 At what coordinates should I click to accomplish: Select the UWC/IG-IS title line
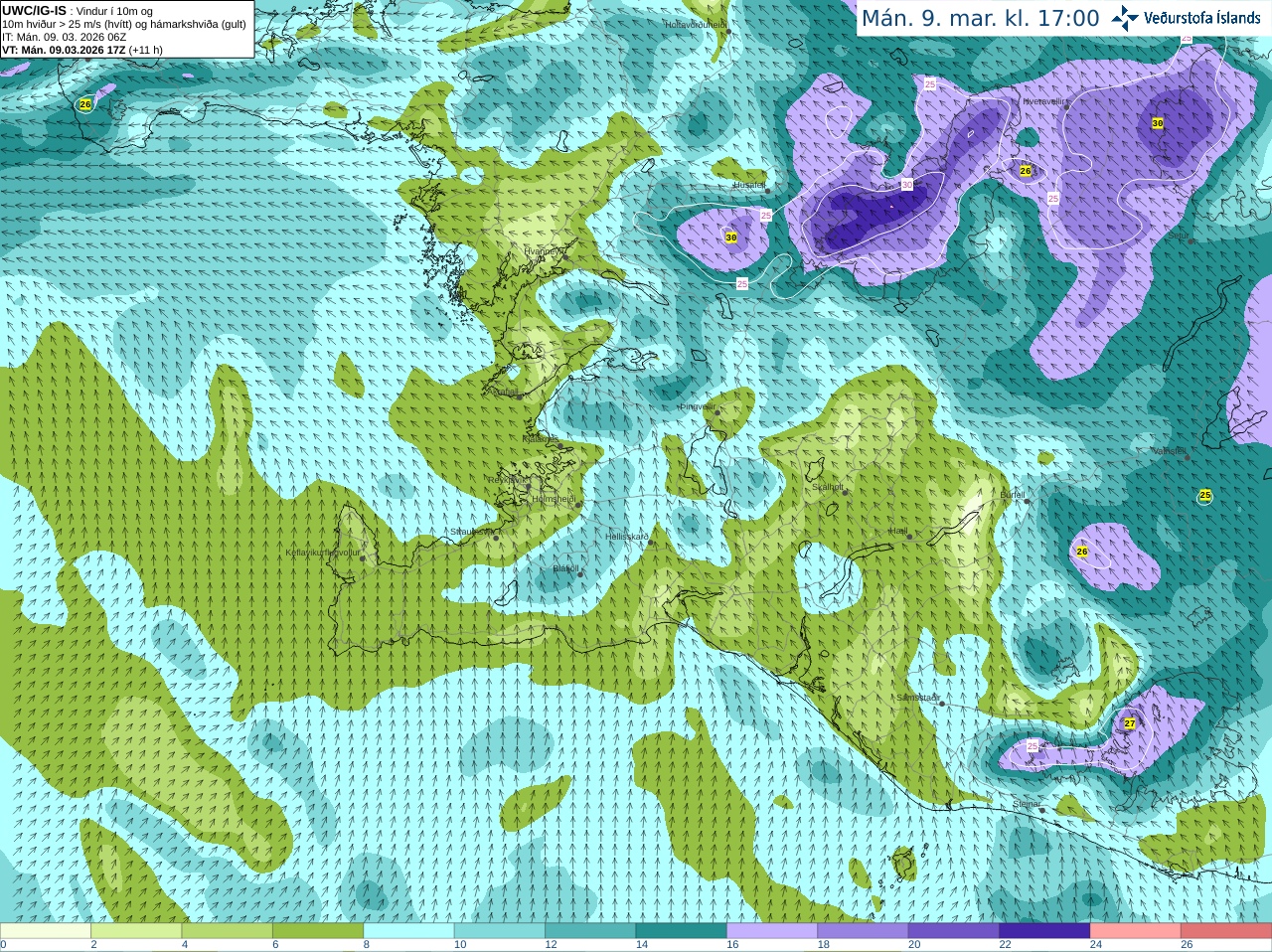point(78,11)
